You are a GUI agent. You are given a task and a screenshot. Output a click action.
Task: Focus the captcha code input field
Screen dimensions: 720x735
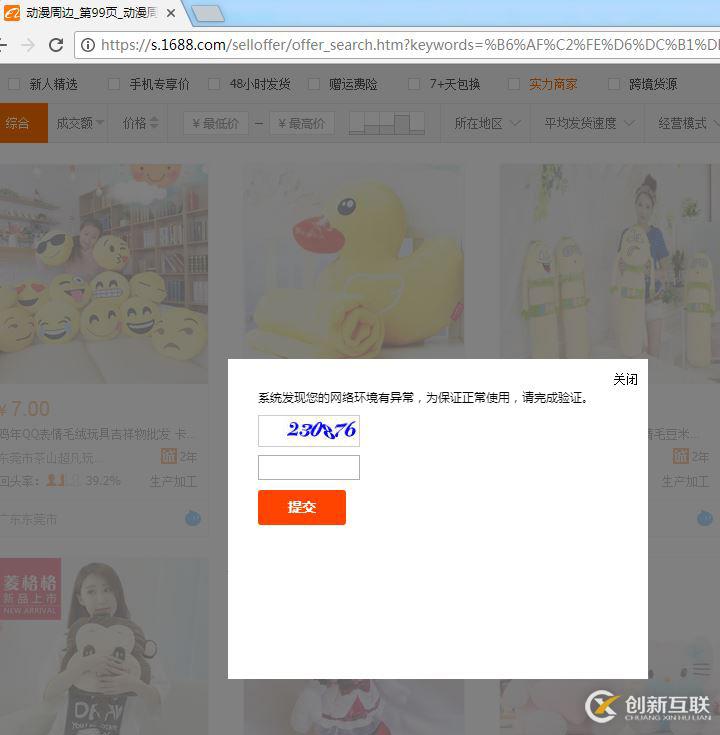click(309, 467)
